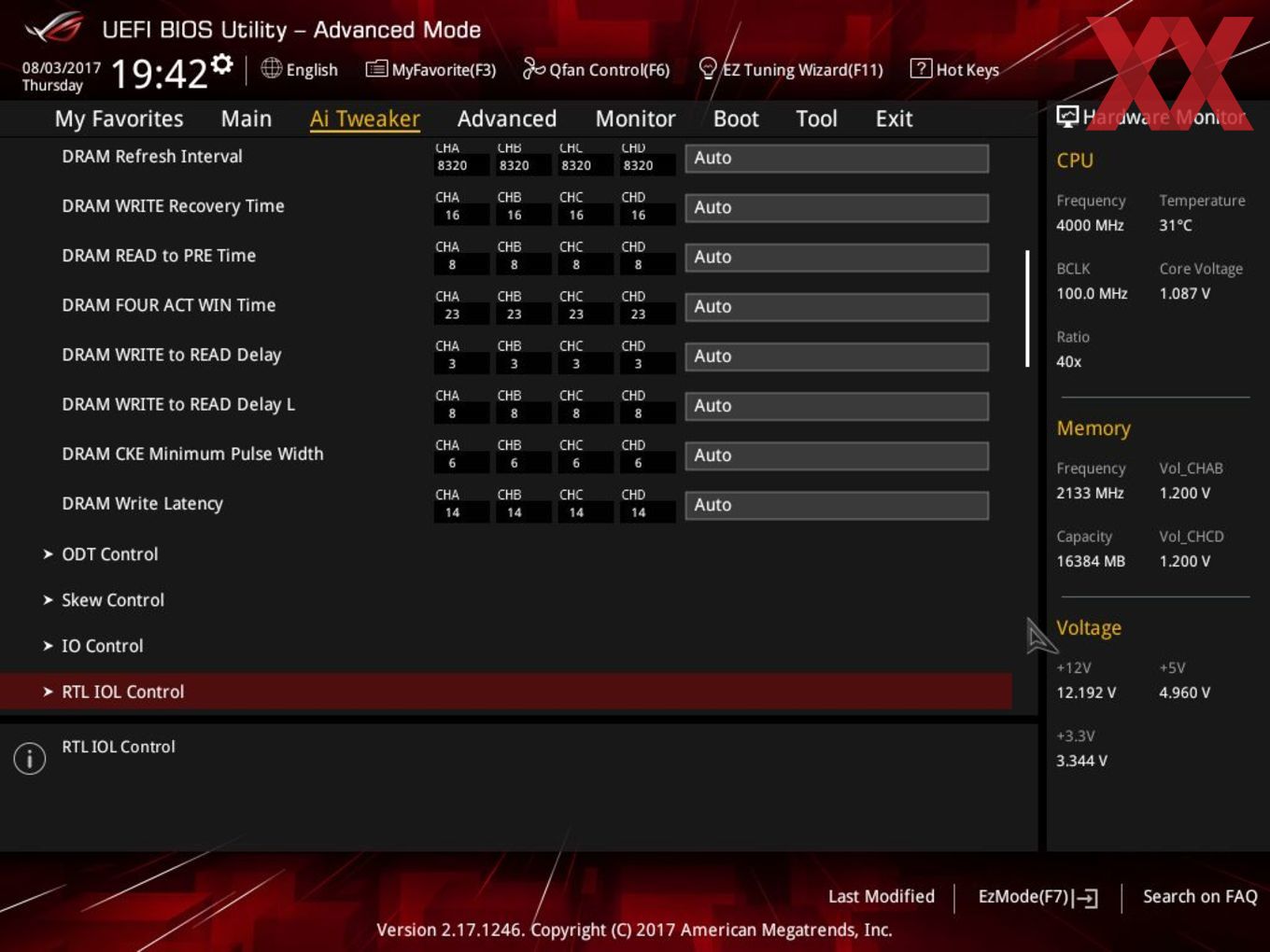This screenshot has width=1270, height=952.
Task: Click memory capacity 16384 MB value
Action: click(1091, 561)
